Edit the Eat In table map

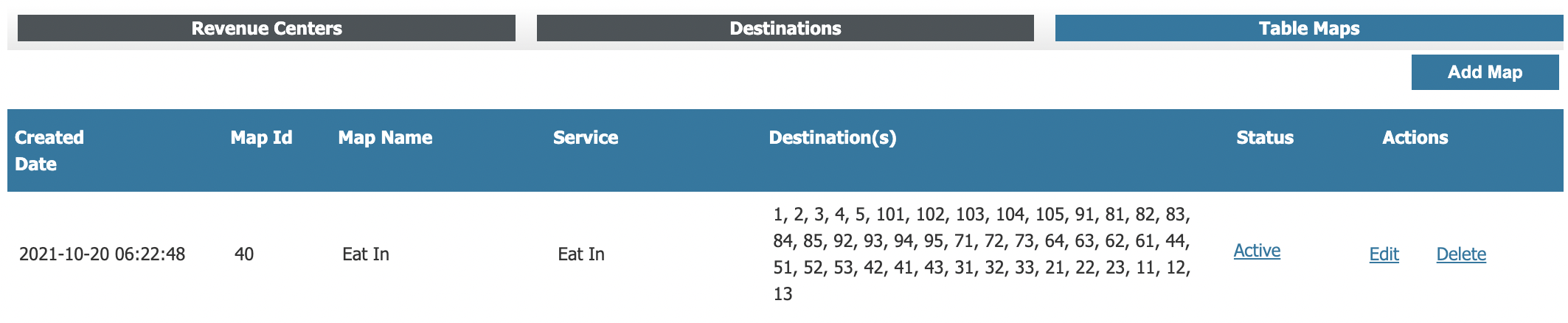(1384, 254)
